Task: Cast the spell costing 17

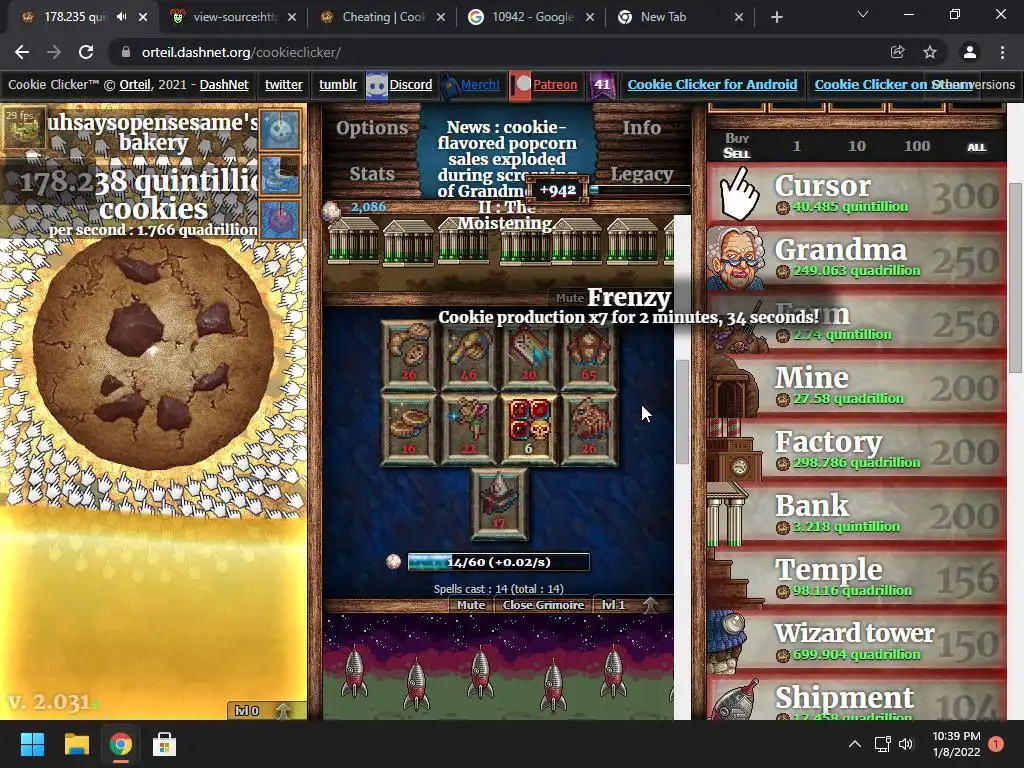Action: click(x=499, y=504)
